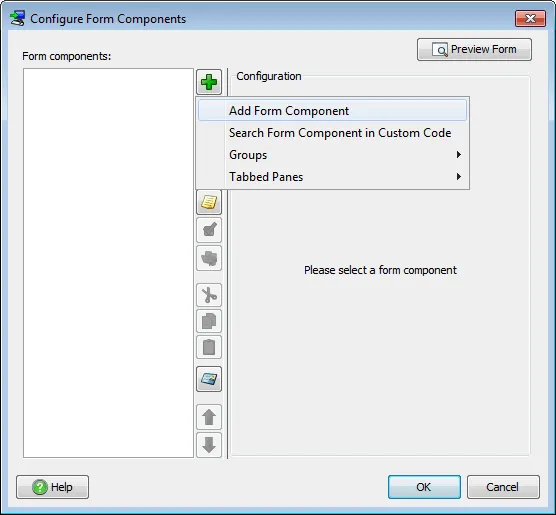The width and height of the screenshot is (556, 515).
Task: Dismiss the dialog with Cancel
Action: 503,487
